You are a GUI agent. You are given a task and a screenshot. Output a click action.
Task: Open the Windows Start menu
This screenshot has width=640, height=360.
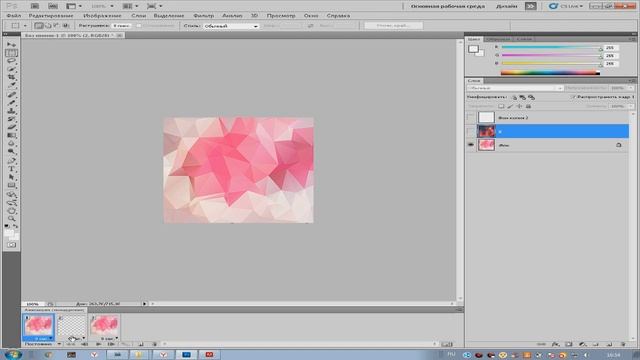[12, 354]
